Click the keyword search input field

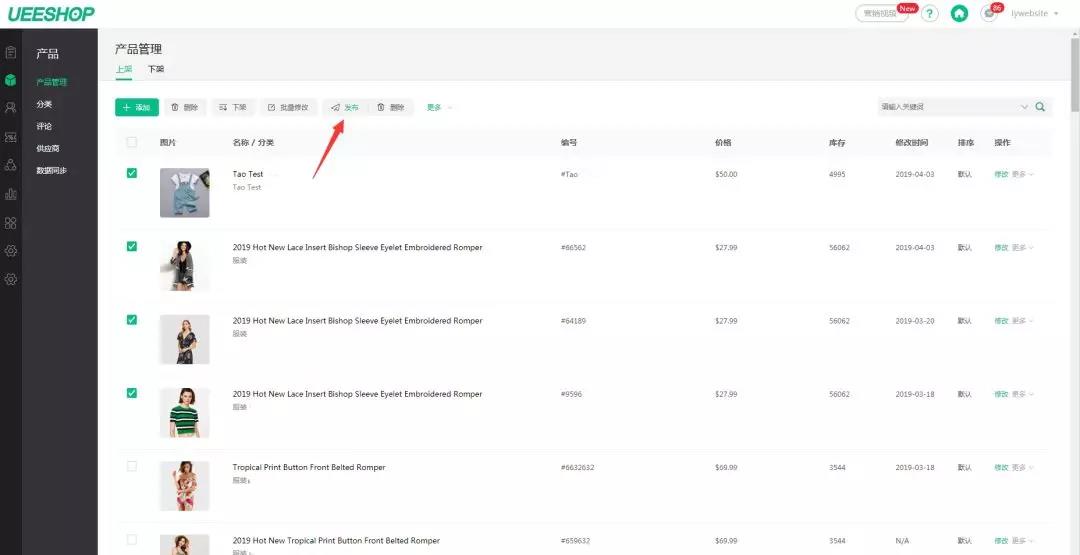point(947,107)
